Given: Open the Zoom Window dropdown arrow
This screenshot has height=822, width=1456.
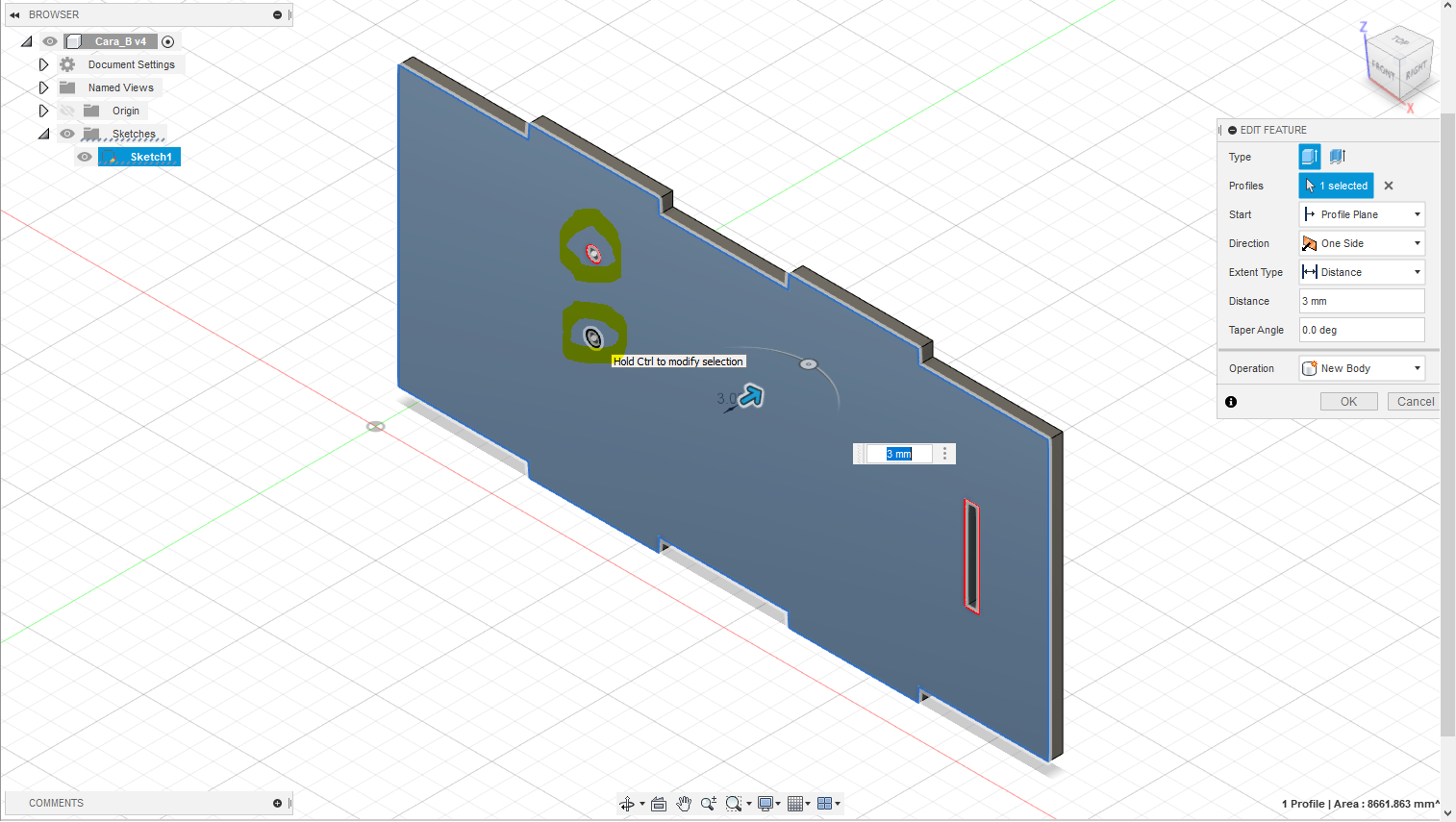Looking at the screenshot, I should 749,804.
